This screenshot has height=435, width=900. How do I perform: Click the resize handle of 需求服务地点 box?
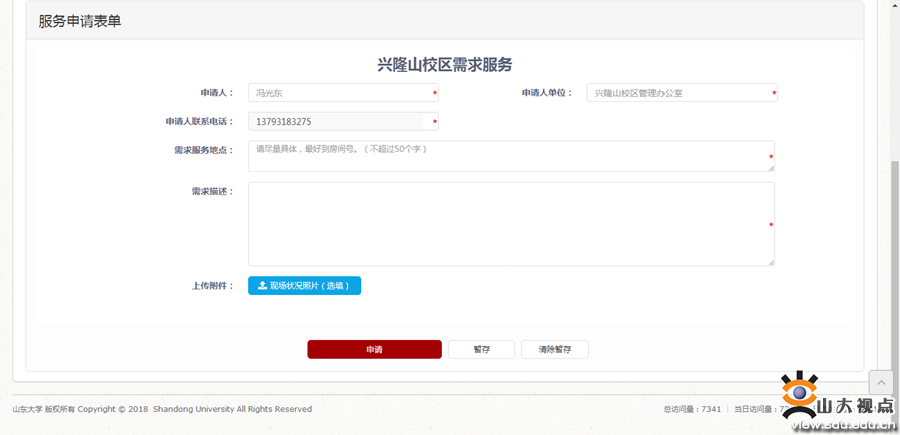[x=771, y=168]
